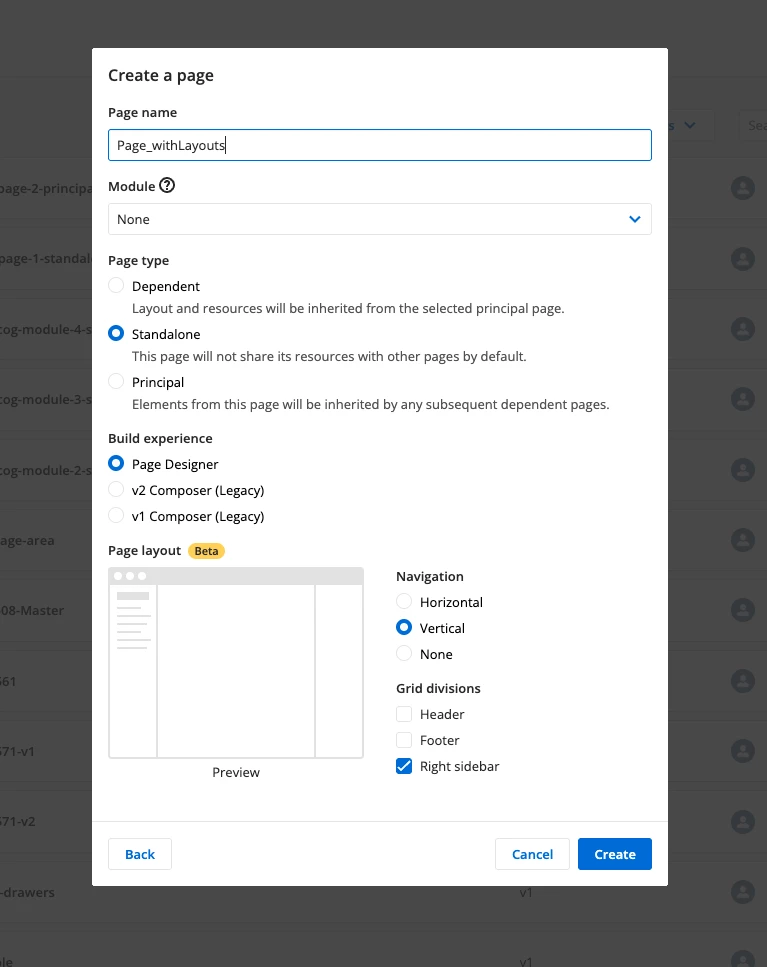Set Navigation to Horizontal
This screenshot has height=967, width=767.
click(x=404, y=601)
